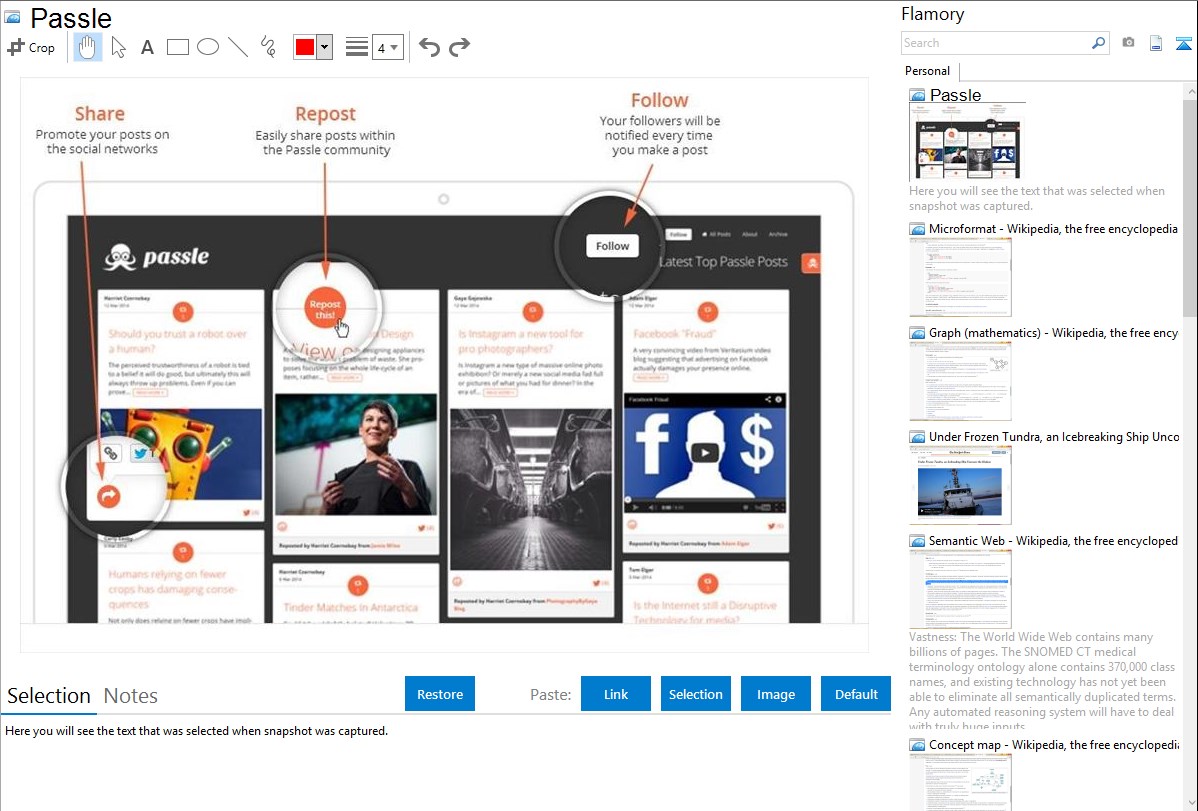
Task: Click the 'Concept map - Wikipedia' title
Action: pos(1054,744)
